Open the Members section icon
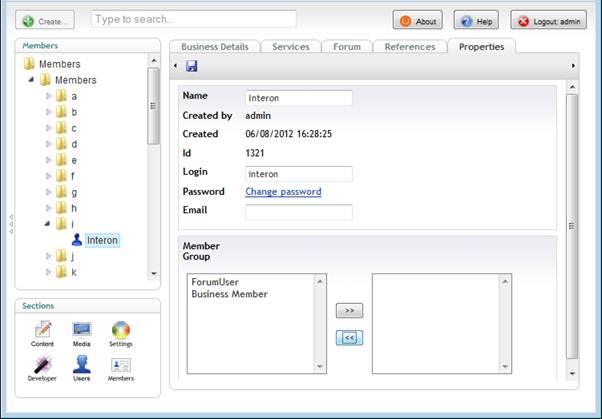 (x=120, y=368)
